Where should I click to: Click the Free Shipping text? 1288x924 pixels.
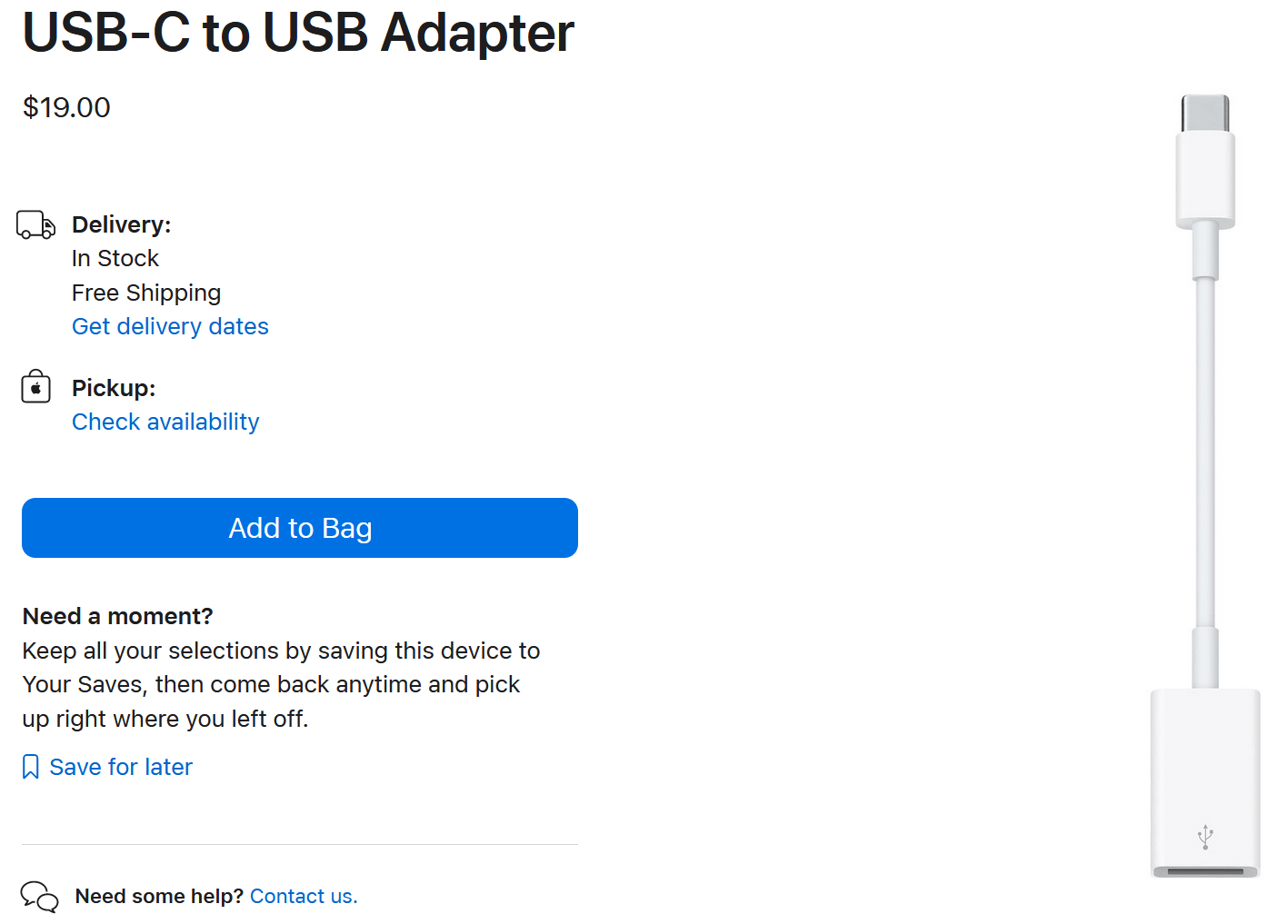click(x=146, y=293)
